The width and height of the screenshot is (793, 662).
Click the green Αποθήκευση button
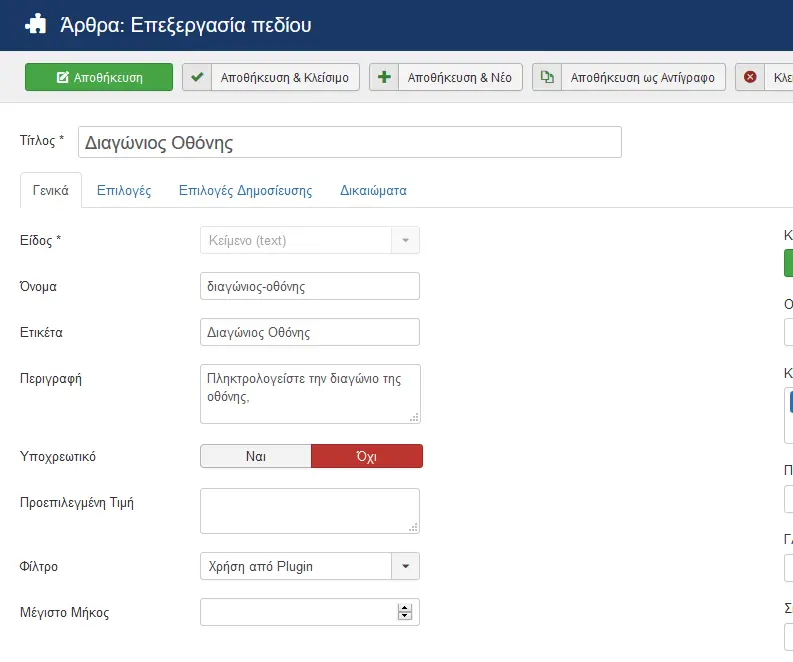pos(99,77)
